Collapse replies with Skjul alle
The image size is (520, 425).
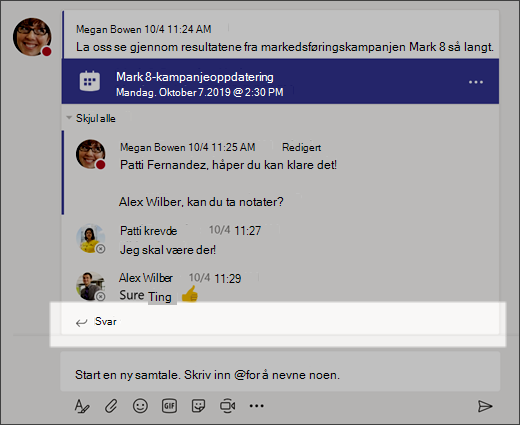(x=91, y=118)
